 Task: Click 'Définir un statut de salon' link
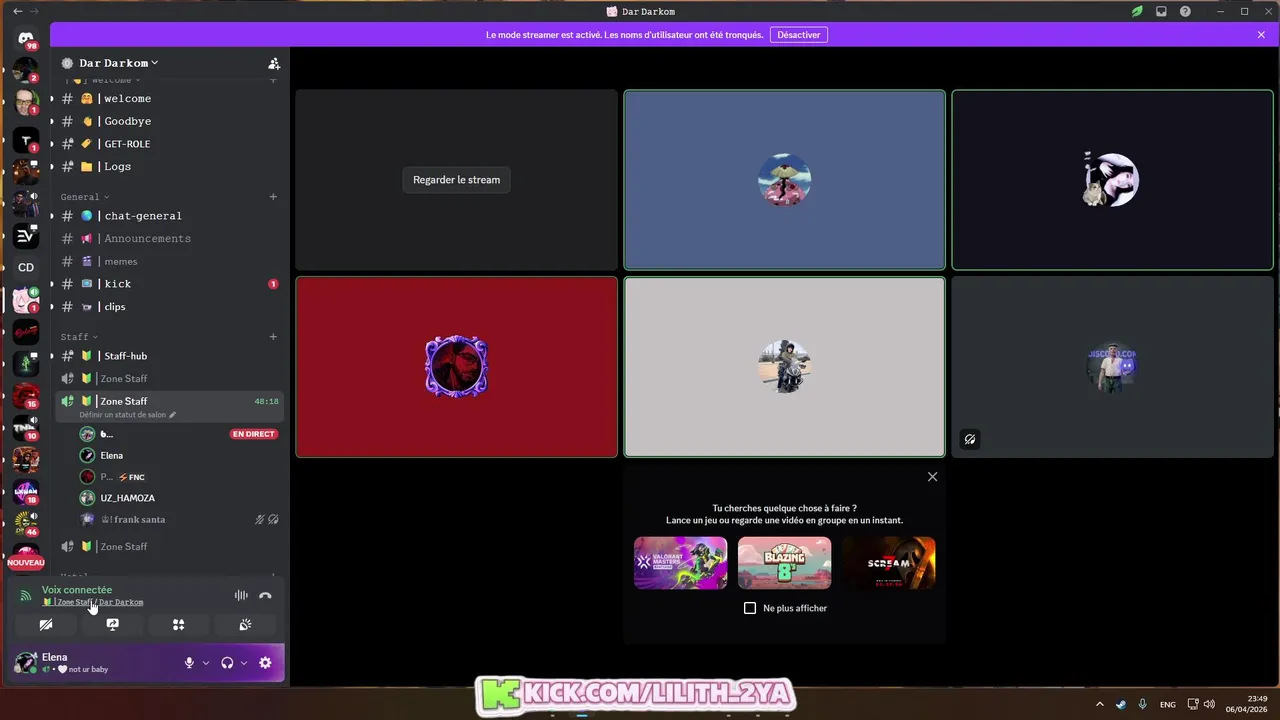point(127,415)
